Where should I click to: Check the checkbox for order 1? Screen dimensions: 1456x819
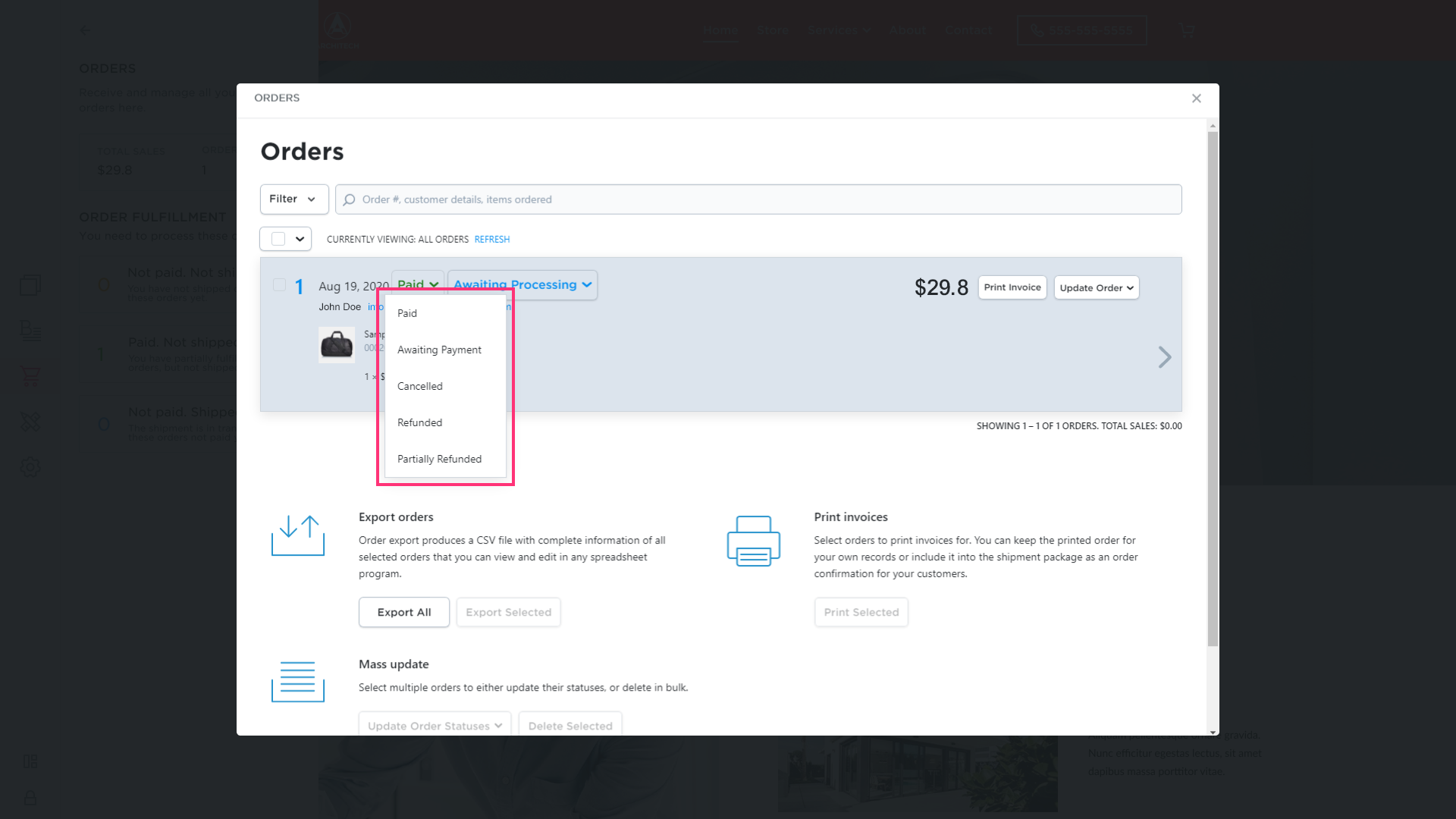pyautogui.click(x=279, y=284)
